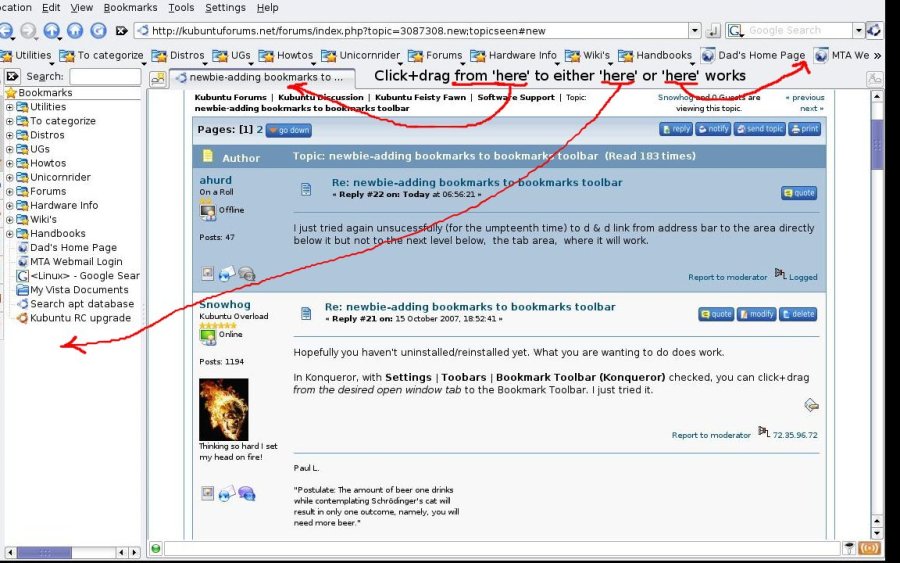This screenshot has width=900, height=563.
Task: Click Snowhog's profile icon
Action: tap(208, 493)
